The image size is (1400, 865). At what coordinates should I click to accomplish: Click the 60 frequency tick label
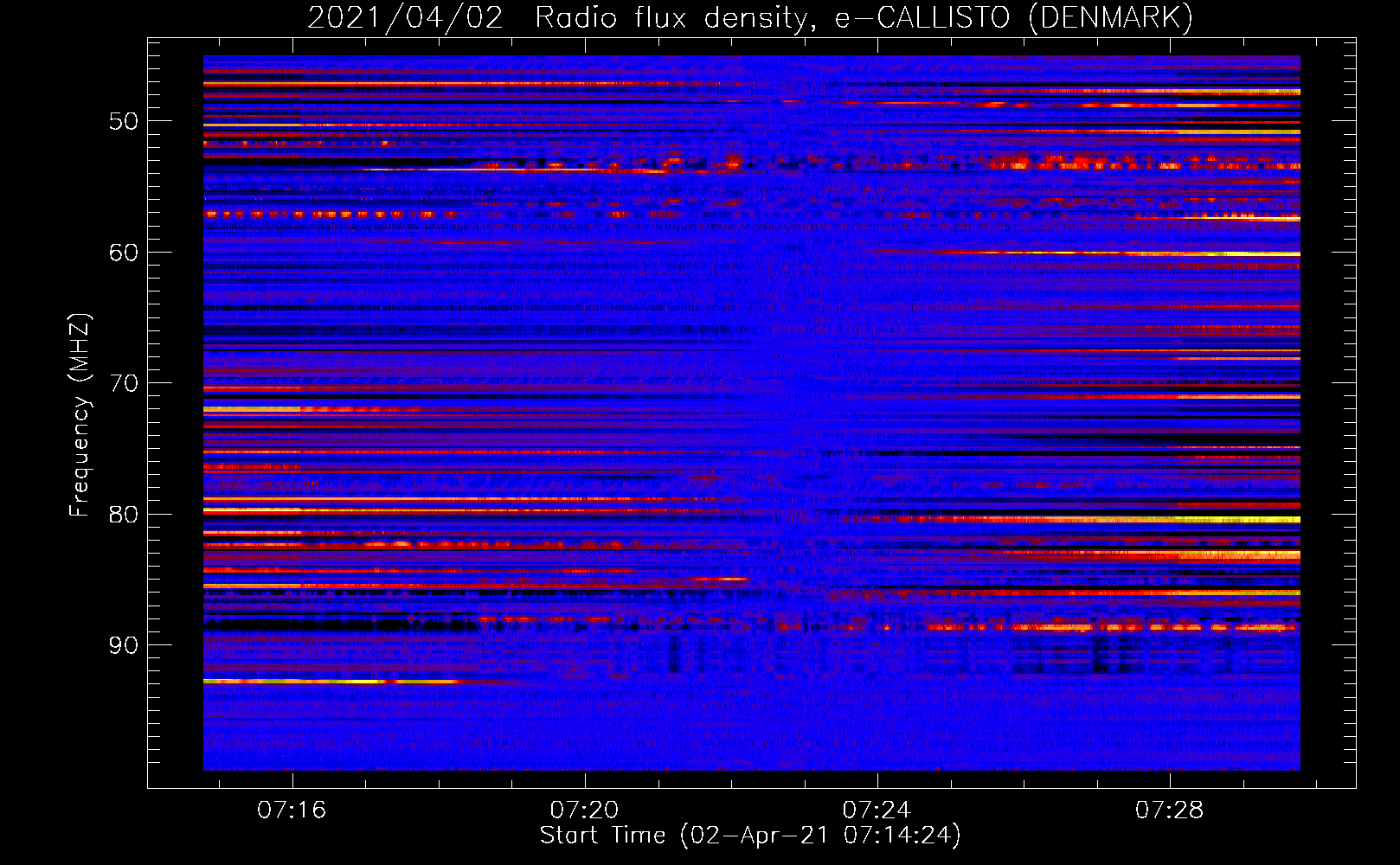point(124,253)
